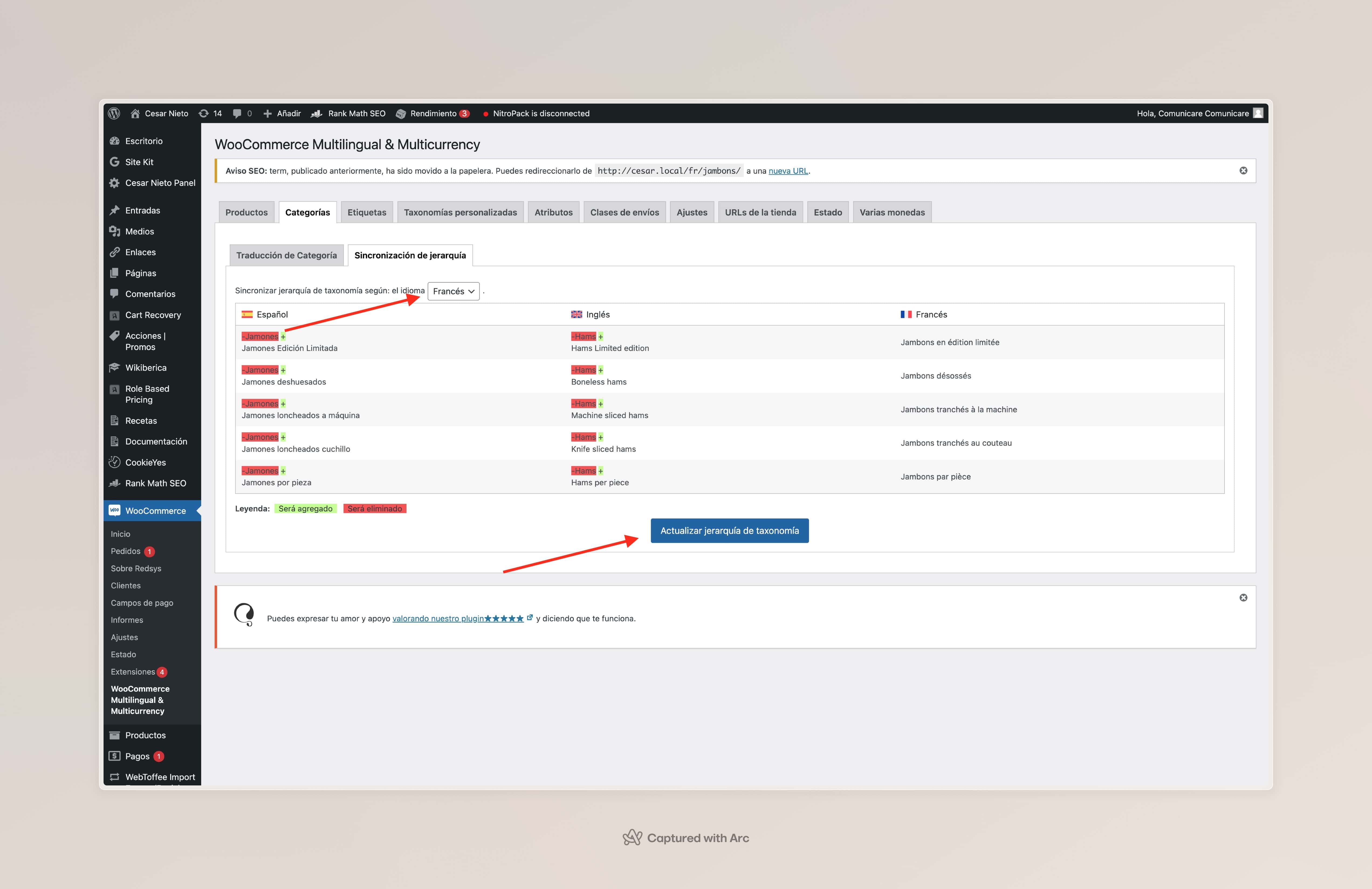Click 'Knife sliced hams' text
Screen dimensions: 1372x889
603,449
